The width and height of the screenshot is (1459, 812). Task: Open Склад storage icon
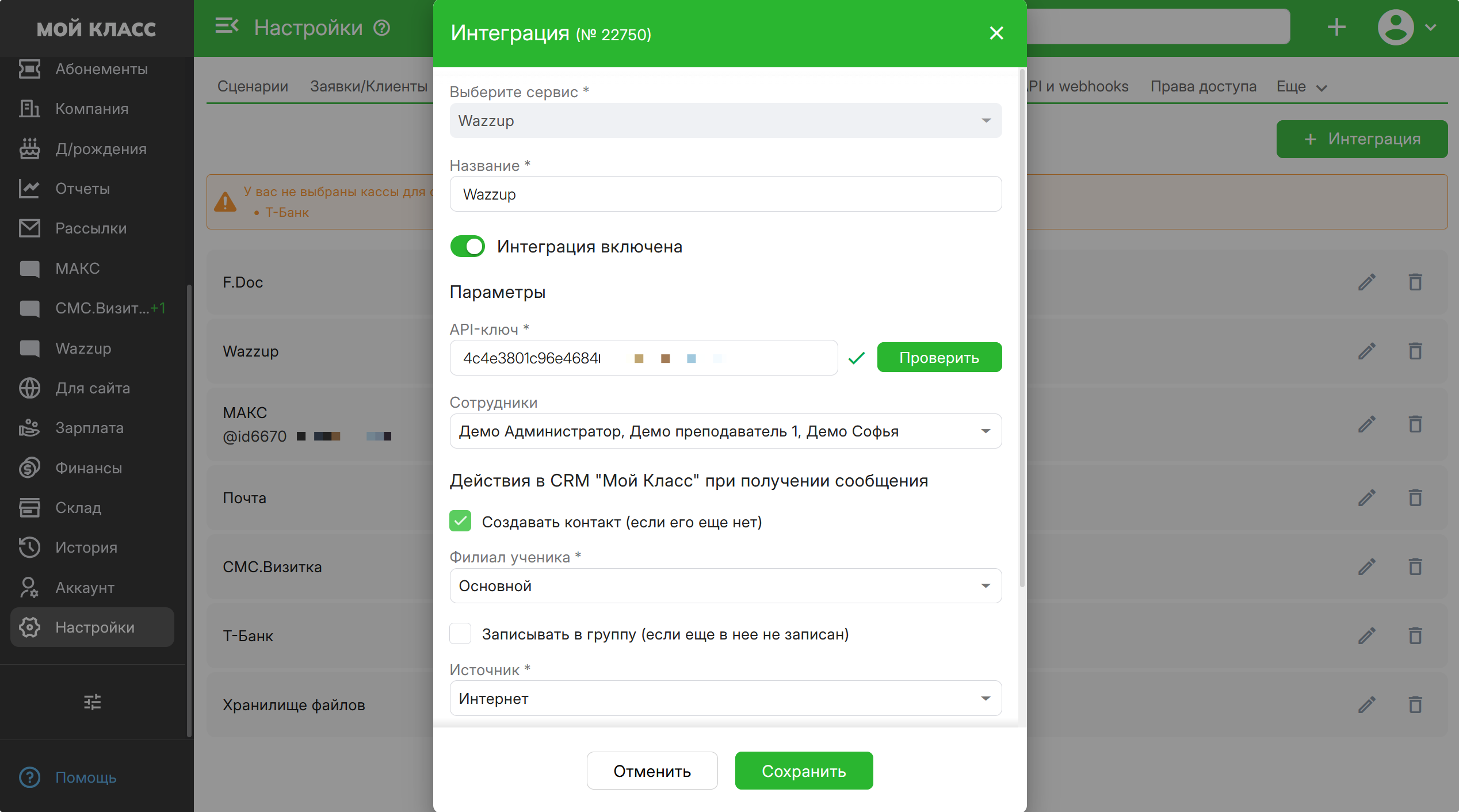coord(29,508)
